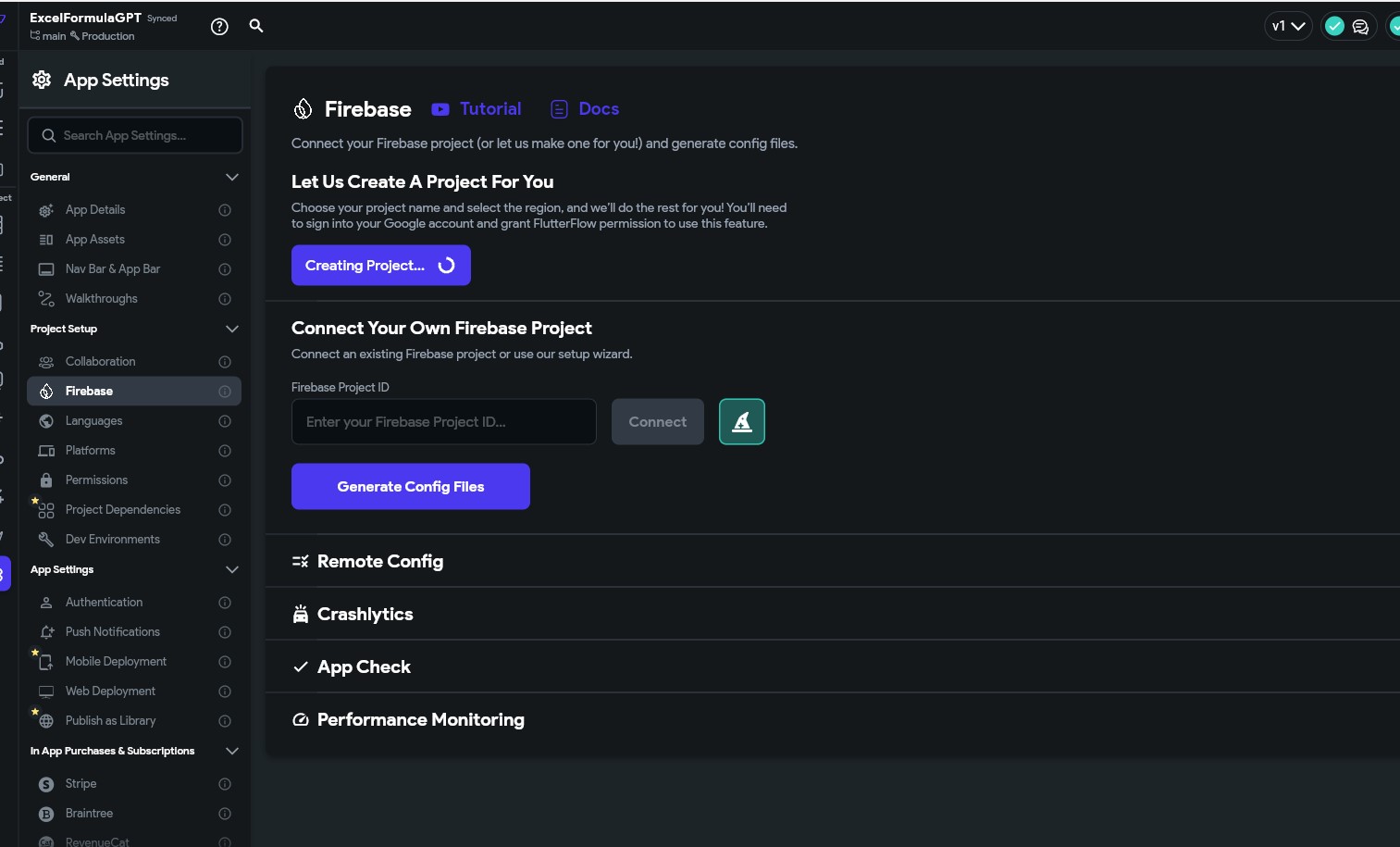Click the Collaboration info icon

225,362
